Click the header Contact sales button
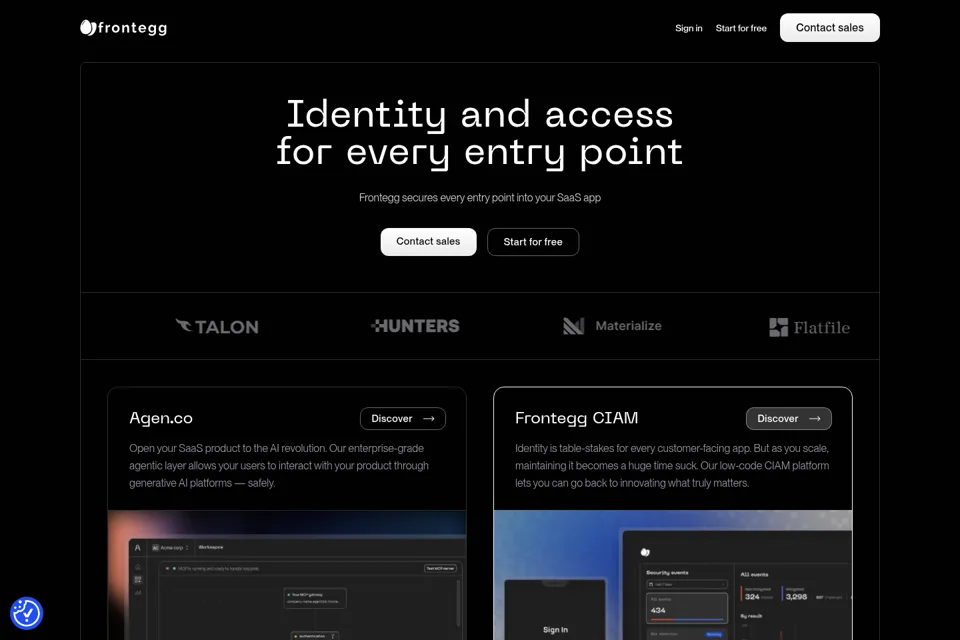The height and width of the screenshot is (640, 960). pyautogui.click(x=830, y=28)
